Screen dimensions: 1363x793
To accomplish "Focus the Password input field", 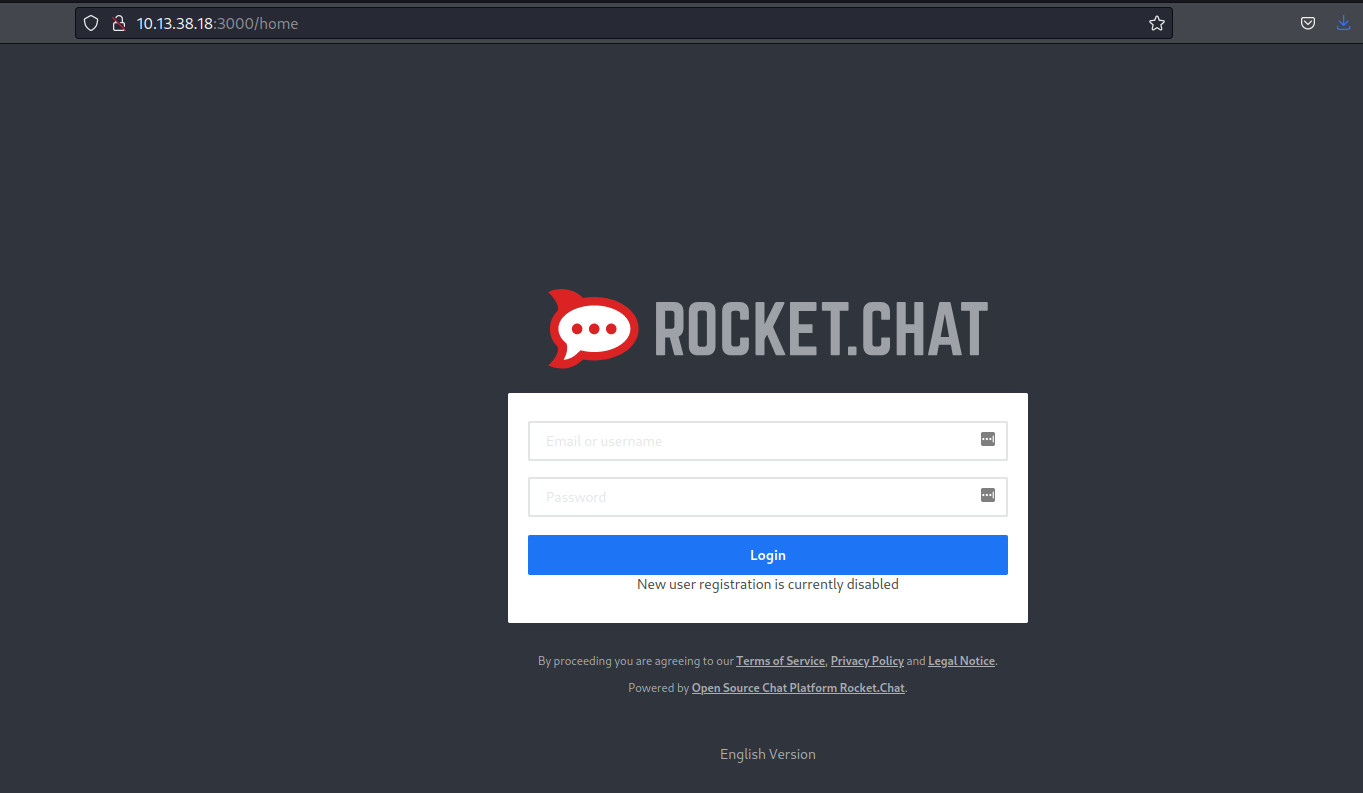I will tap(768, 497).
